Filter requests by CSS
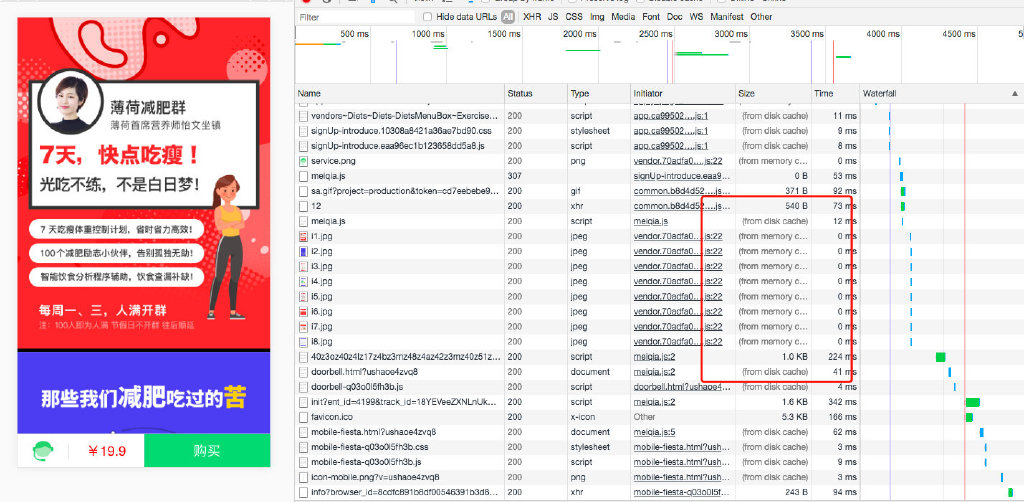 point(573,16)
